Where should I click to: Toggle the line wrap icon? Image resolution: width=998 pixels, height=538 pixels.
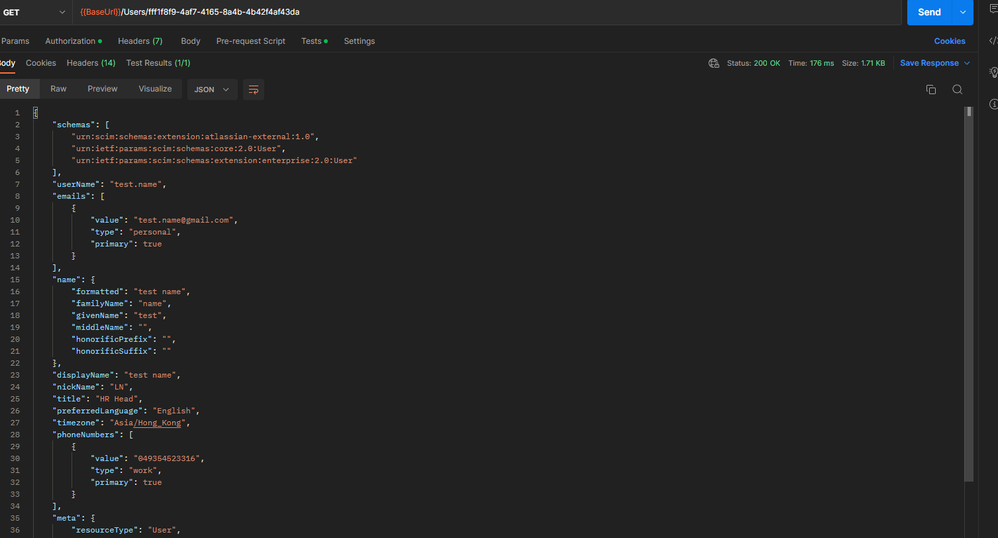pyautogui.click(x=253, y=90)
